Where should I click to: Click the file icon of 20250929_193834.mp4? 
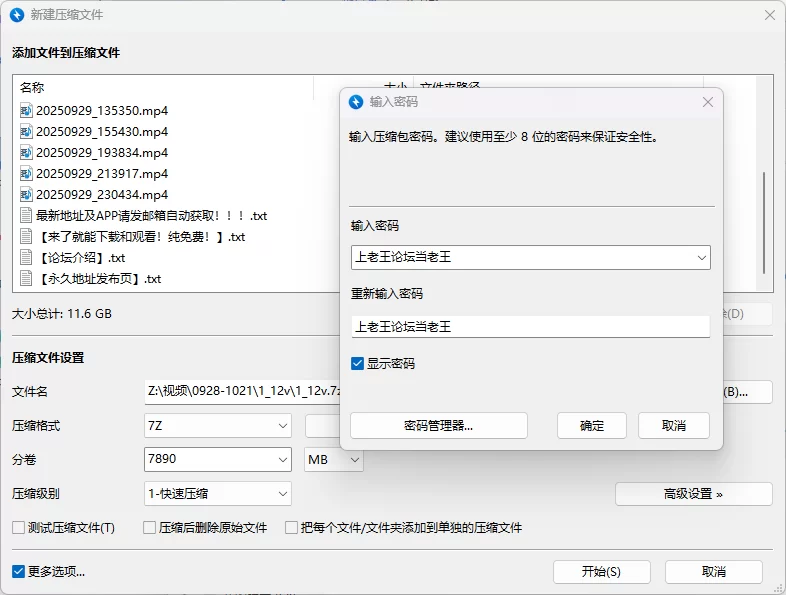pyautogui.click(x=26, y=153)
